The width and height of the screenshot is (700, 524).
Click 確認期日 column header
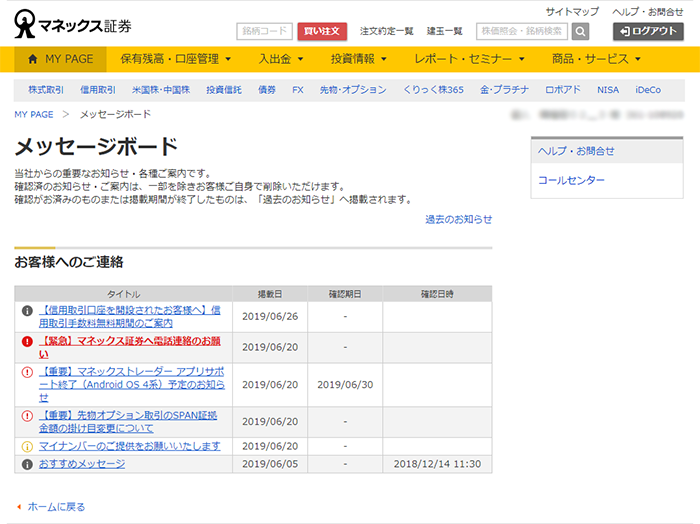click(345, 294)
